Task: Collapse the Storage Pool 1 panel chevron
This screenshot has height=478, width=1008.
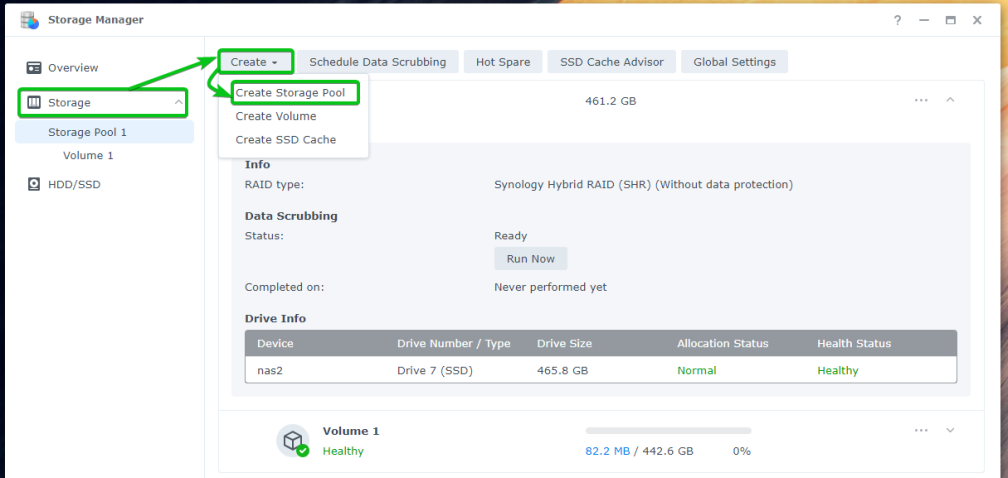Action: (950, 100)
